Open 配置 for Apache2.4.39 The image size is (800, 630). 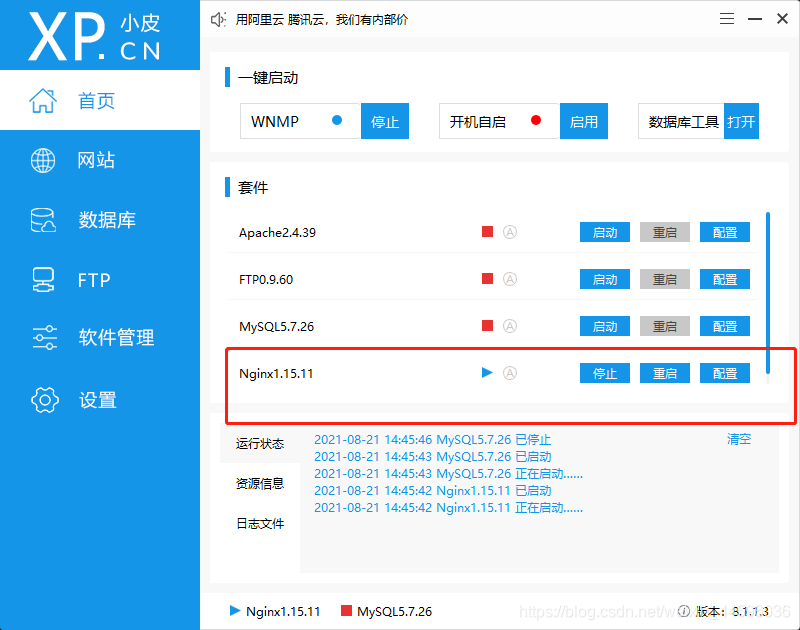click(x=724, y=232)
